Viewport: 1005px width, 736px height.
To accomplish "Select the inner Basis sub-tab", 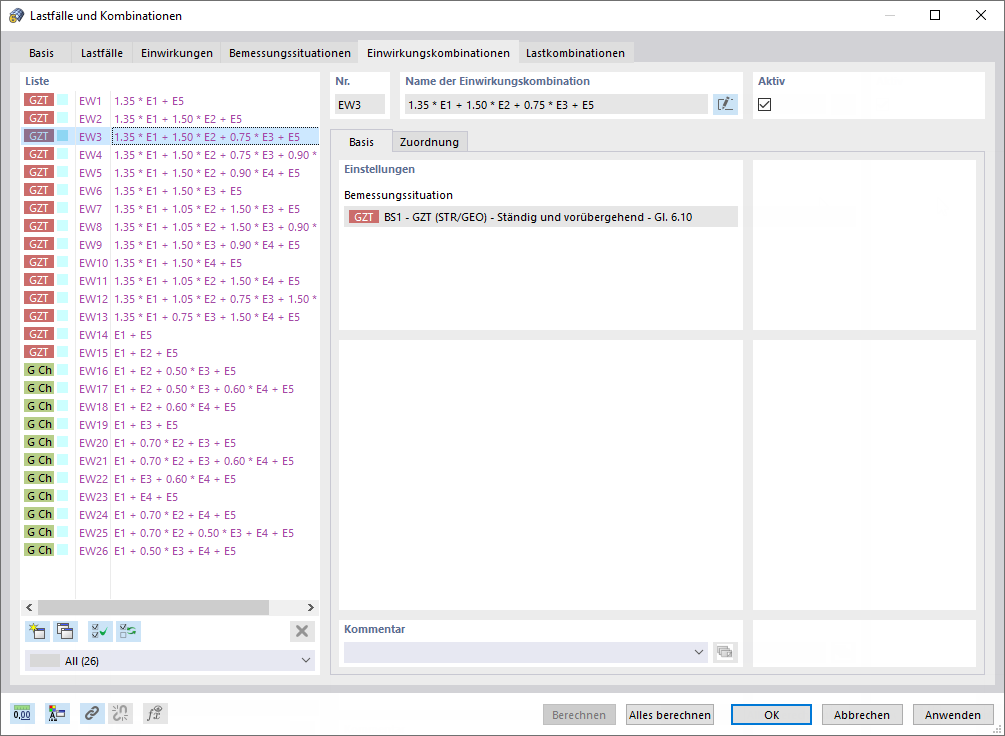I will click(361, 142).
